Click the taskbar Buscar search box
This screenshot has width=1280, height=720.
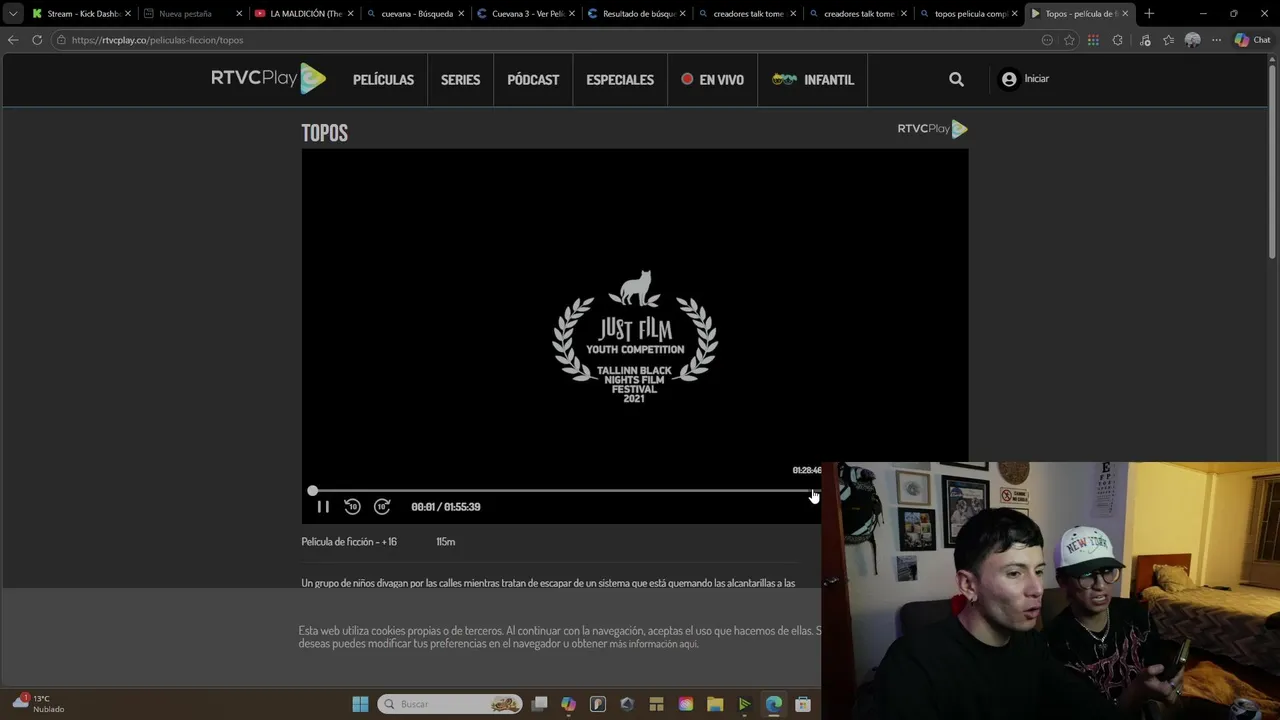click(450, 704)
